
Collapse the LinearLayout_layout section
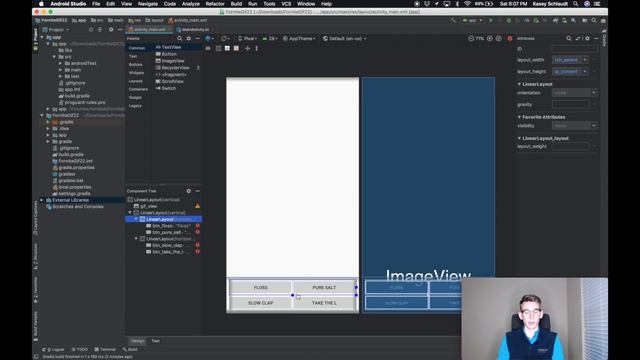[x=519, y=138]
